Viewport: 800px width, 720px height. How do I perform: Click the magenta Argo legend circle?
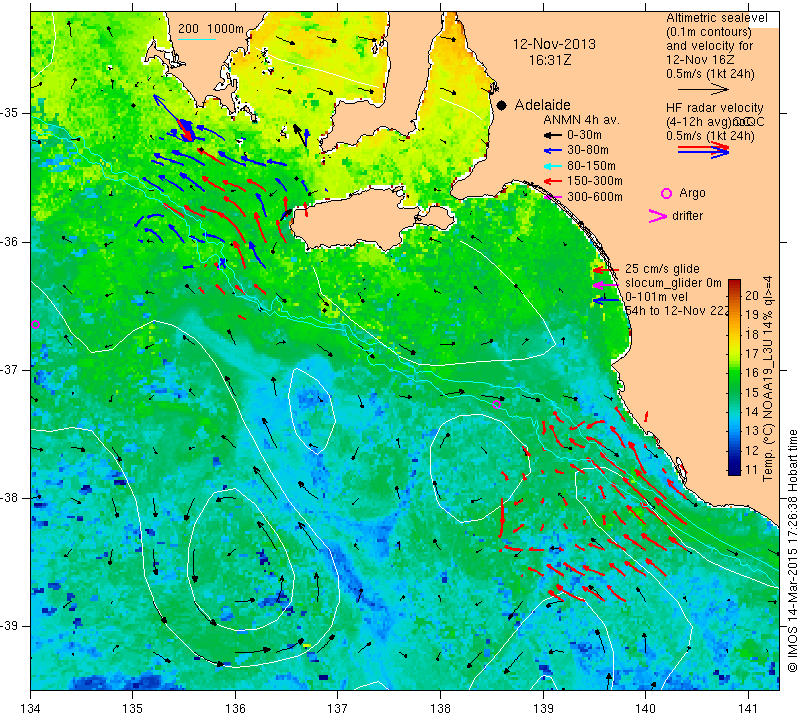pyautogui.click(x=666, y=193)
